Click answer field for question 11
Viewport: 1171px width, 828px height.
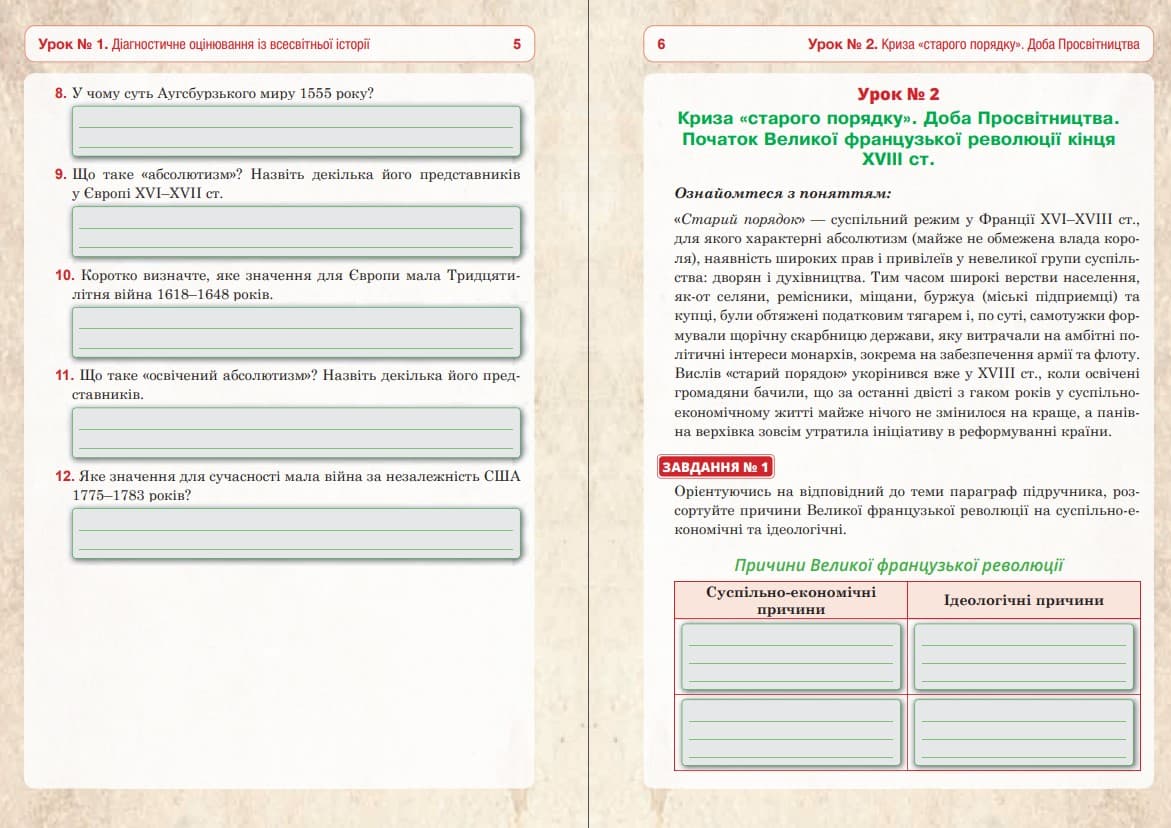(296, 432)
